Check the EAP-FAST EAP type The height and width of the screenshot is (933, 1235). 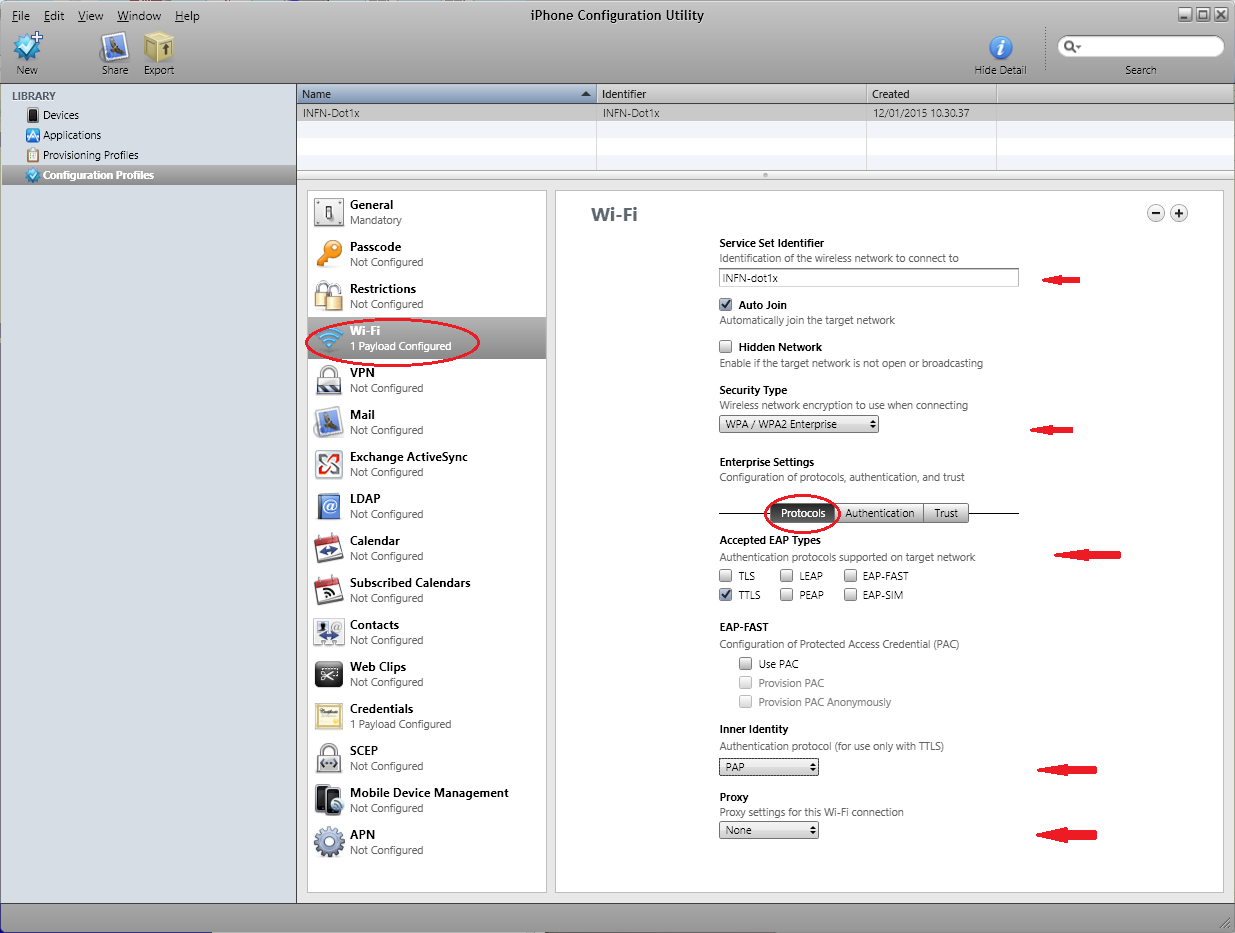click(x=851, y=575)
